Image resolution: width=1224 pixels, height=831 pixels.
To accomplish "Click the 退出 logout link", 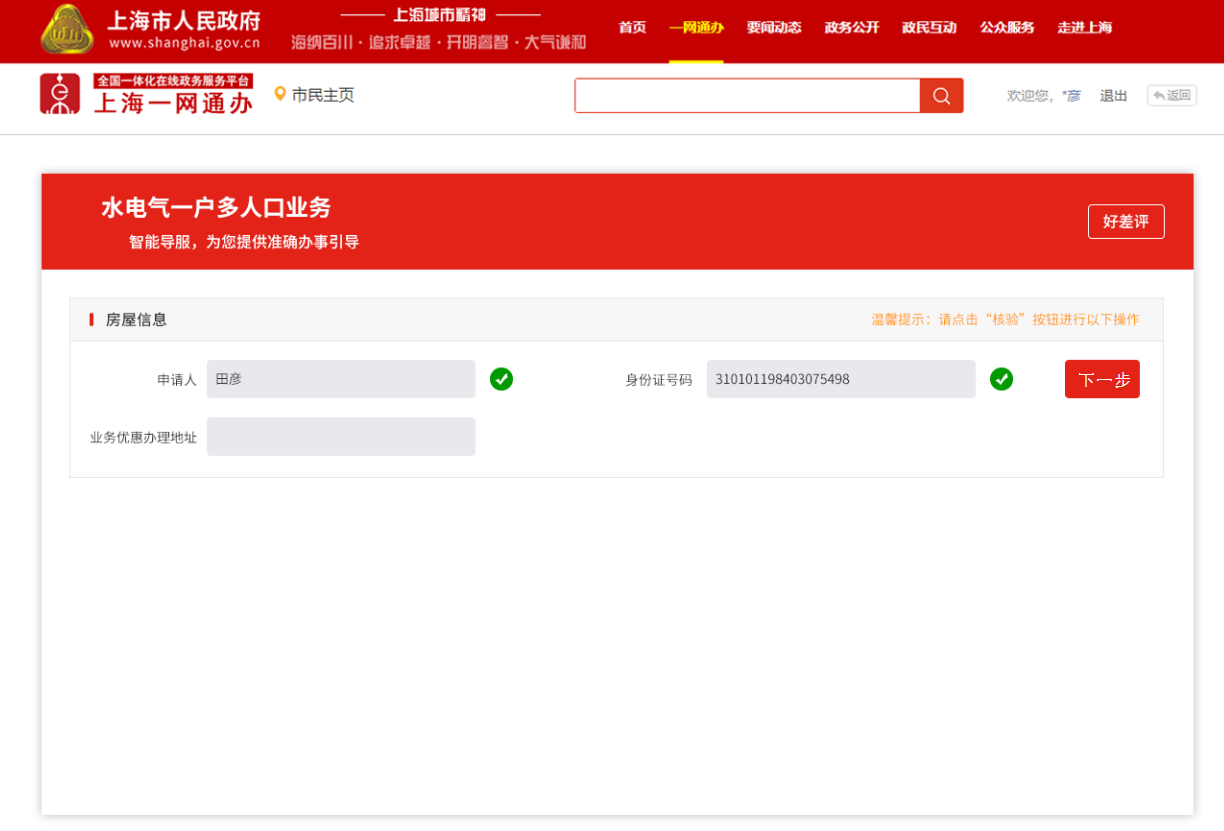I will (1113, 96).
